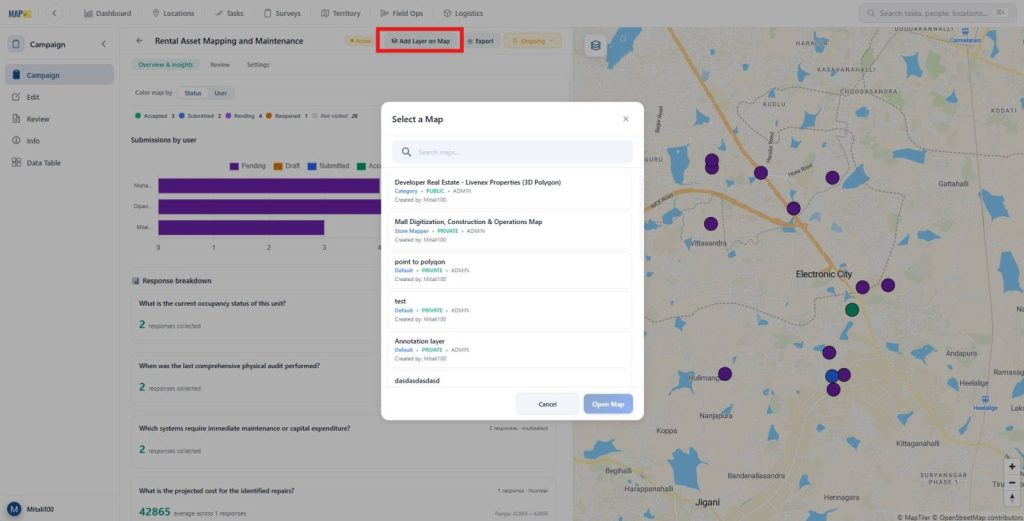Click the Response breakdown heading icon
The width and height of the screenshot is (1024, 521).
pos(135,281)
